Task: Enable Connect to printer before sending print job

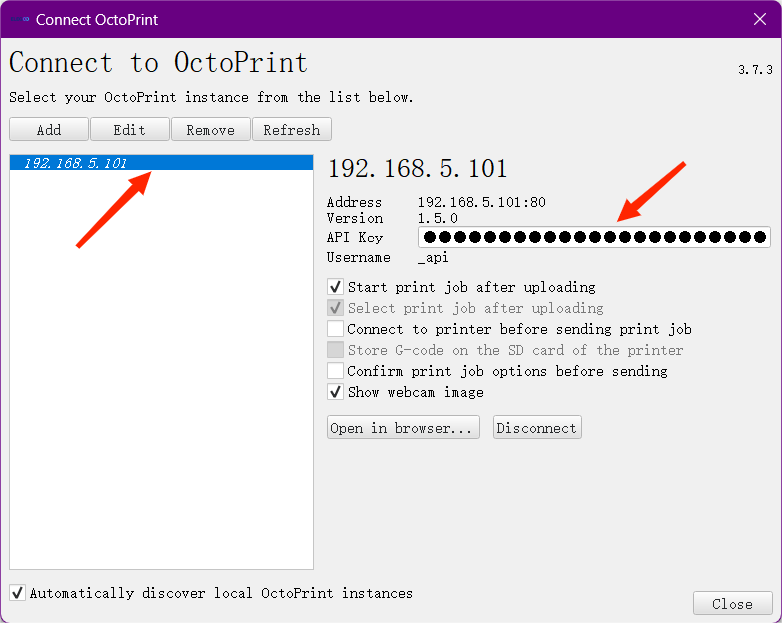Action: click(x=336, y=329)
